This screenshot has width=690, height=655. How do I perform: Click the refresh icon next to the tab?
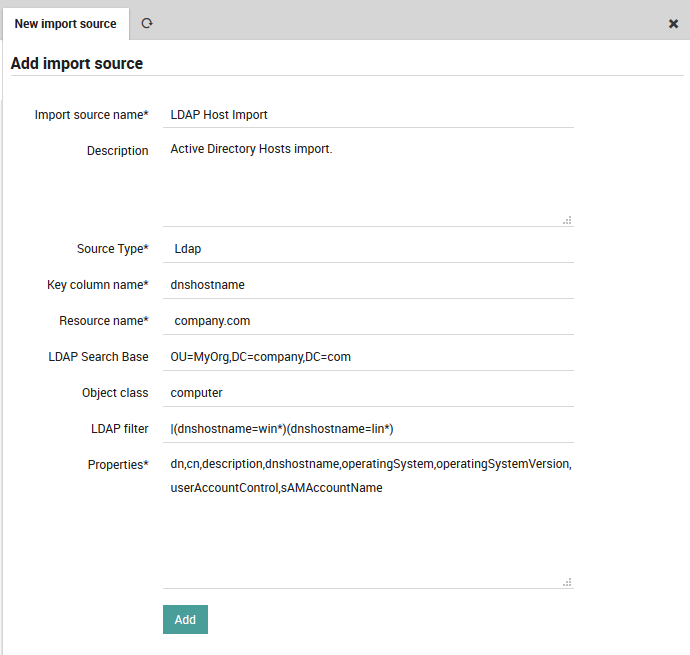[x=147, y=23]
